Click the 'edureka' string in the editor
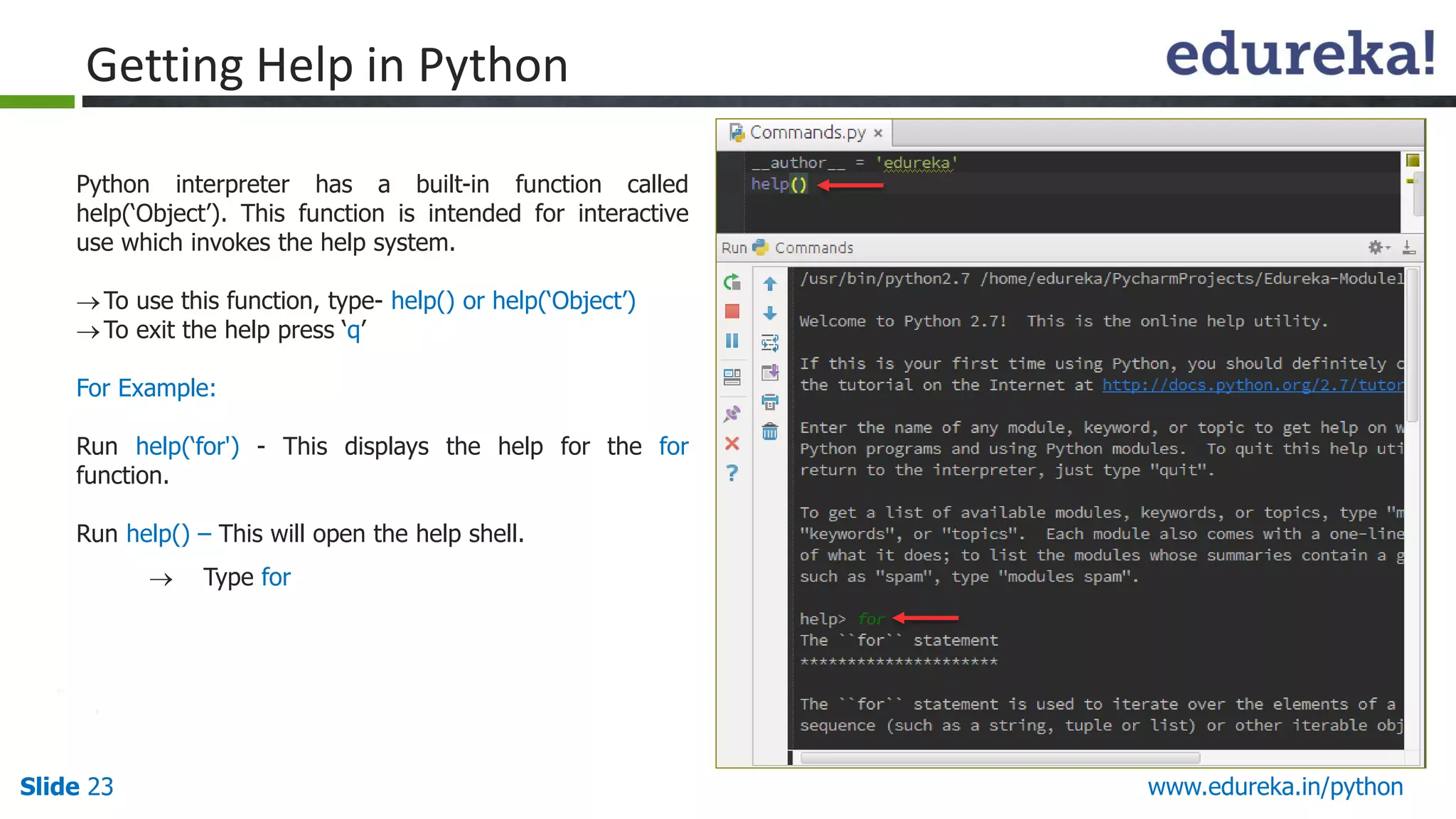The width and height of the screenshot is (1456, 819). tap(916, 164)
